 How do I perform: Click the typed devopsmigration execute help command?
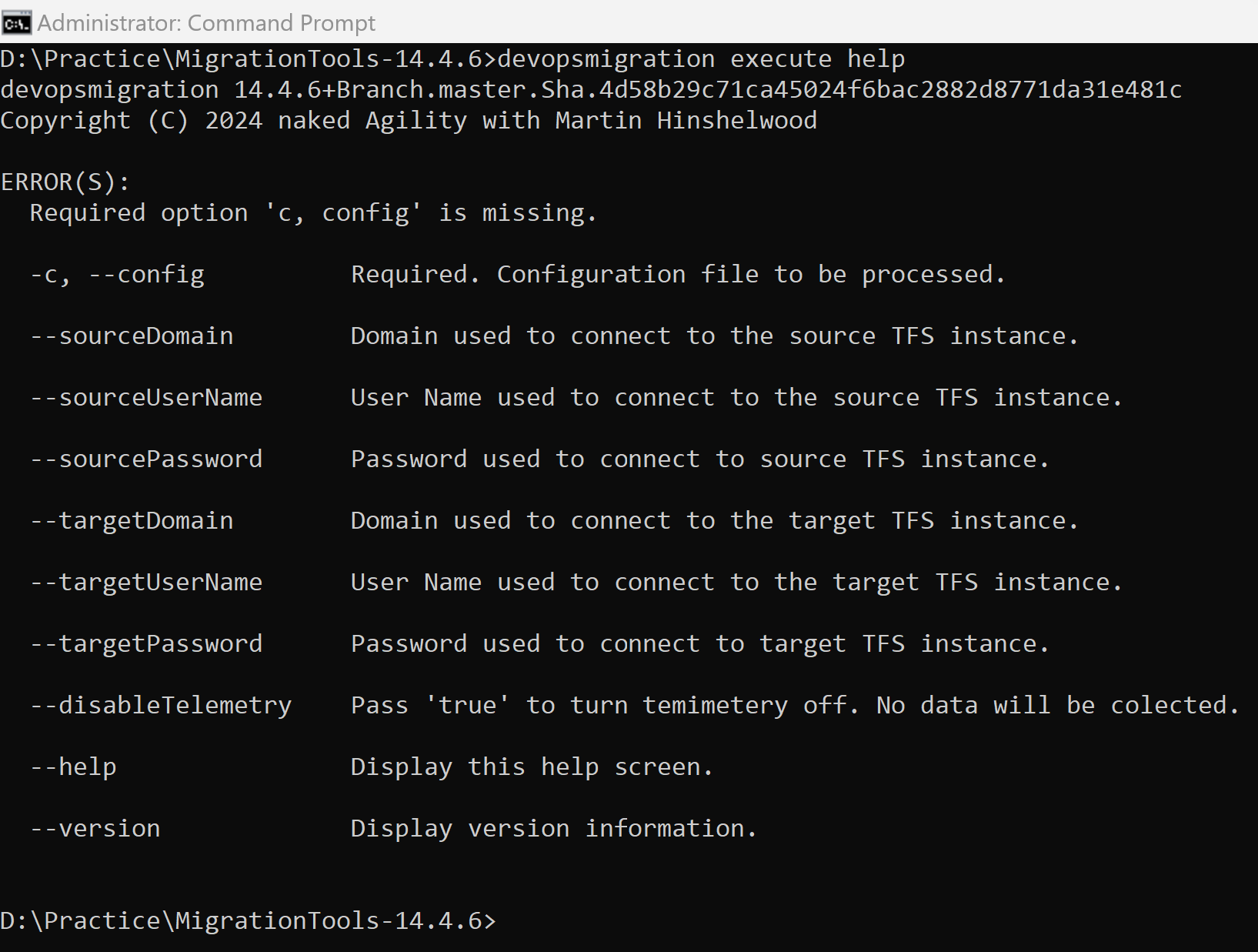[x=701, y=59]
